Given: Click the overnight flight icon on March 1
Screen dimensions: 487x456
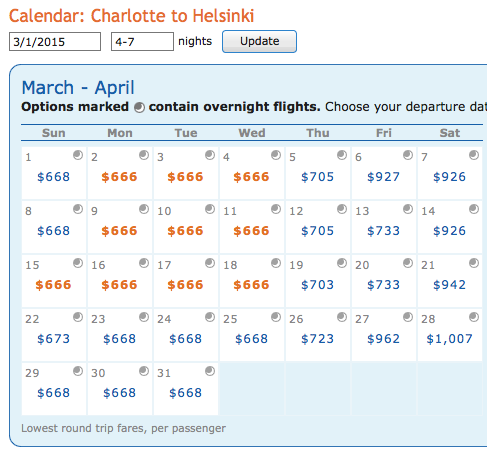Looking at the screenshot, I should (78, 155).
